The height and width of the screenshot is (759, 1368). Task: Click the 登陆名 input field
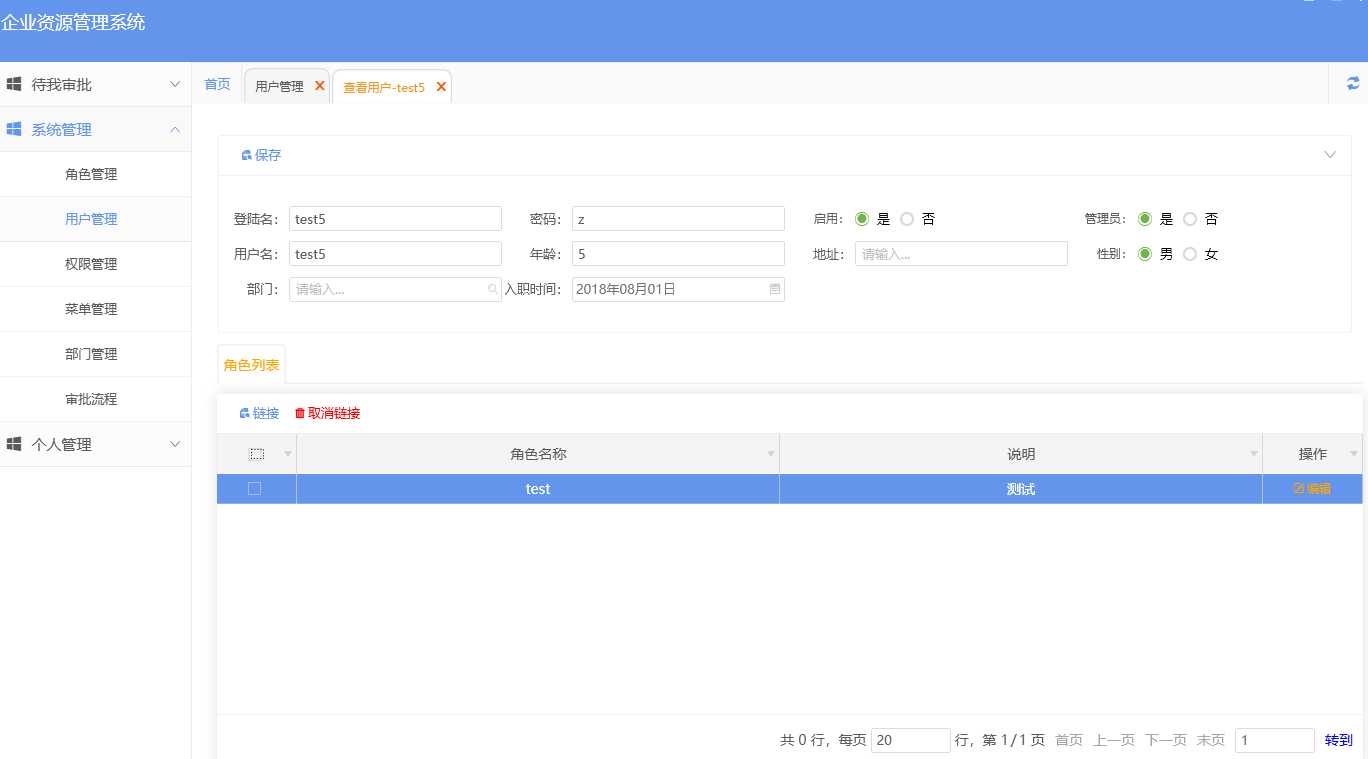pos(395,219)
